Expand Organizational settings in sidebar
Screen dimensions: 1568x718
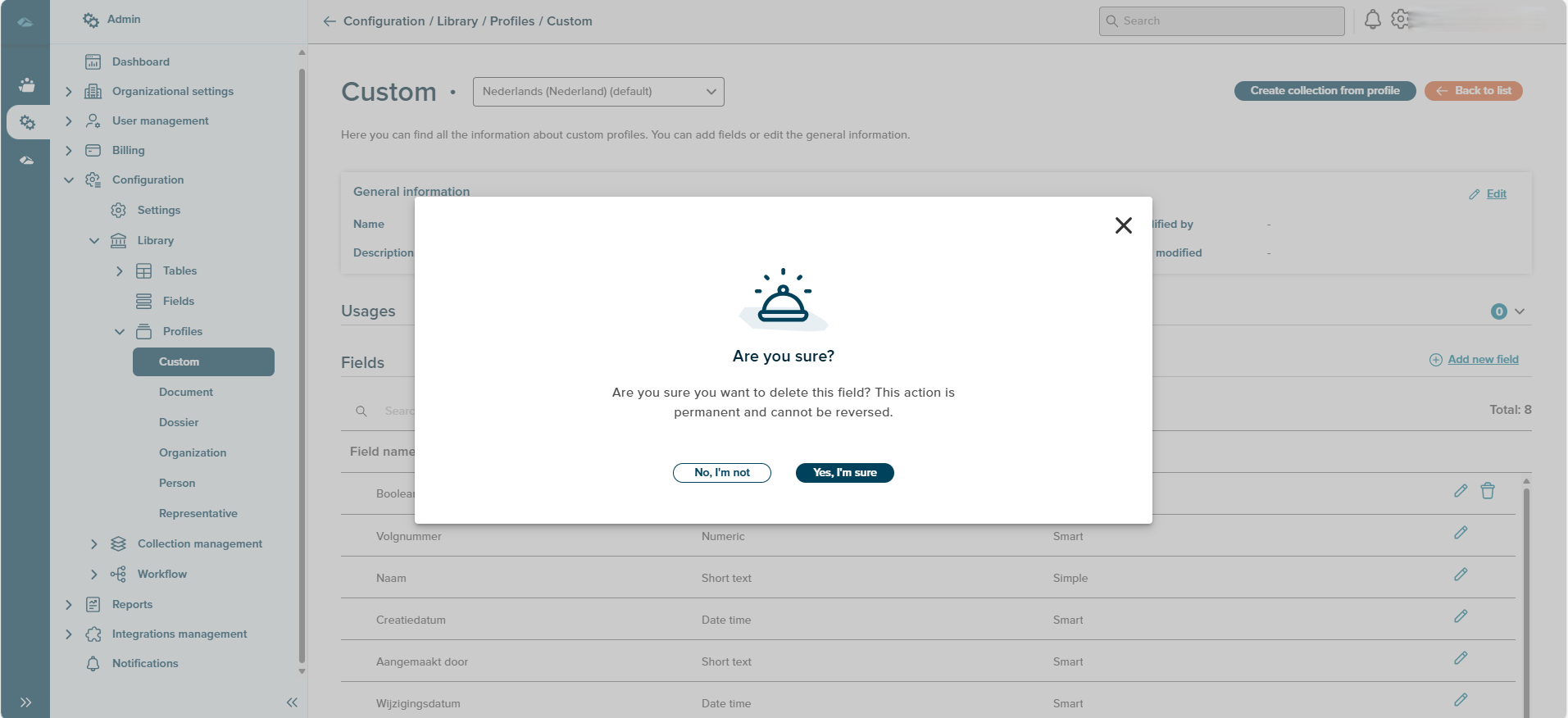(69, 92)
